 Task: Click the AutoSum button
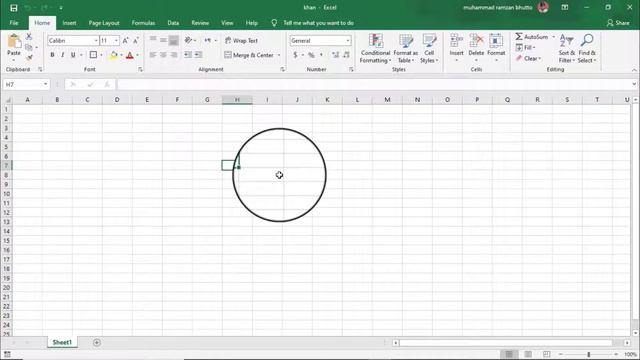click(532, 37)
